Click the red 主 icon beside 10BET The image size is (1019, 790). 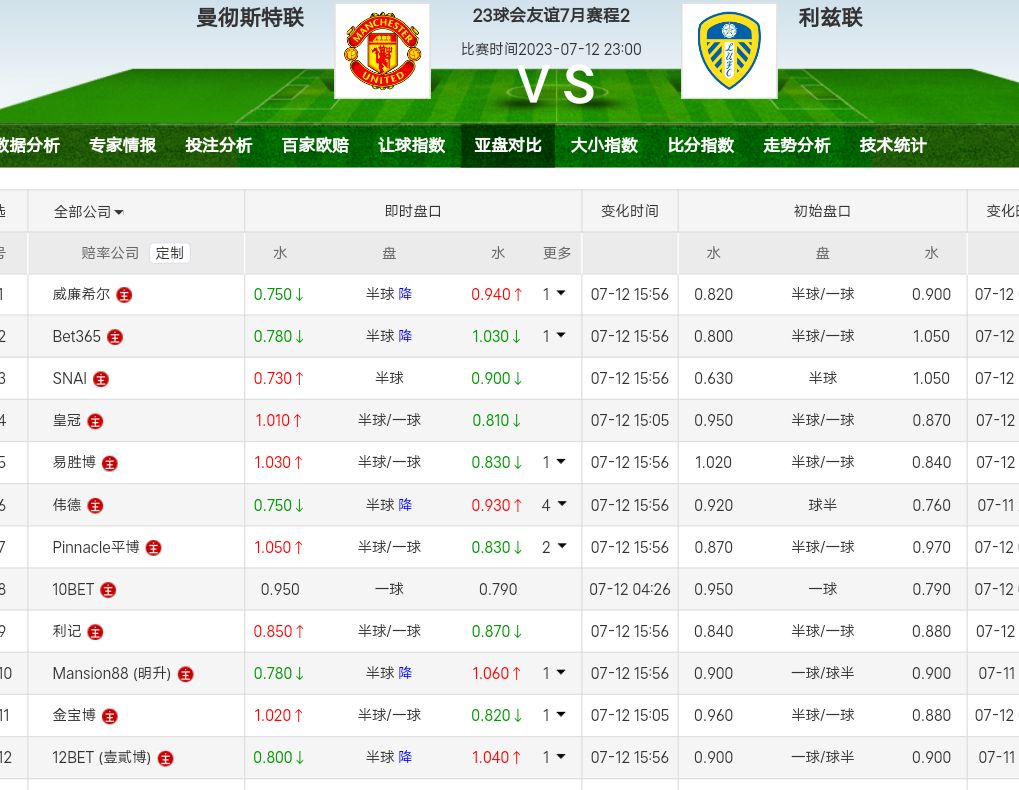coord(108,590)
